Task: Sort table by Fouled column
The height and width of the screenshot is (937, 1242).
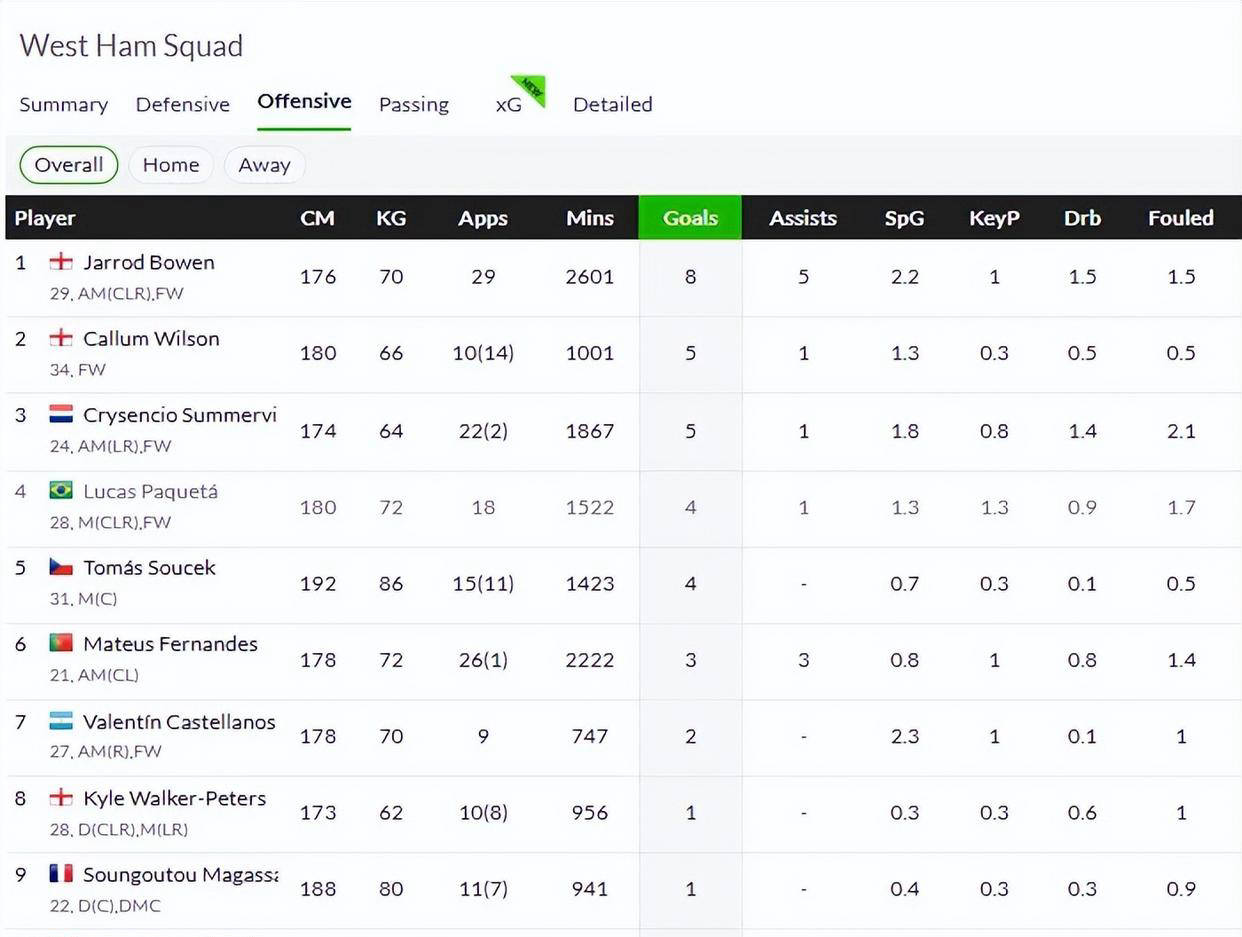Action: tap(1181, 218)
